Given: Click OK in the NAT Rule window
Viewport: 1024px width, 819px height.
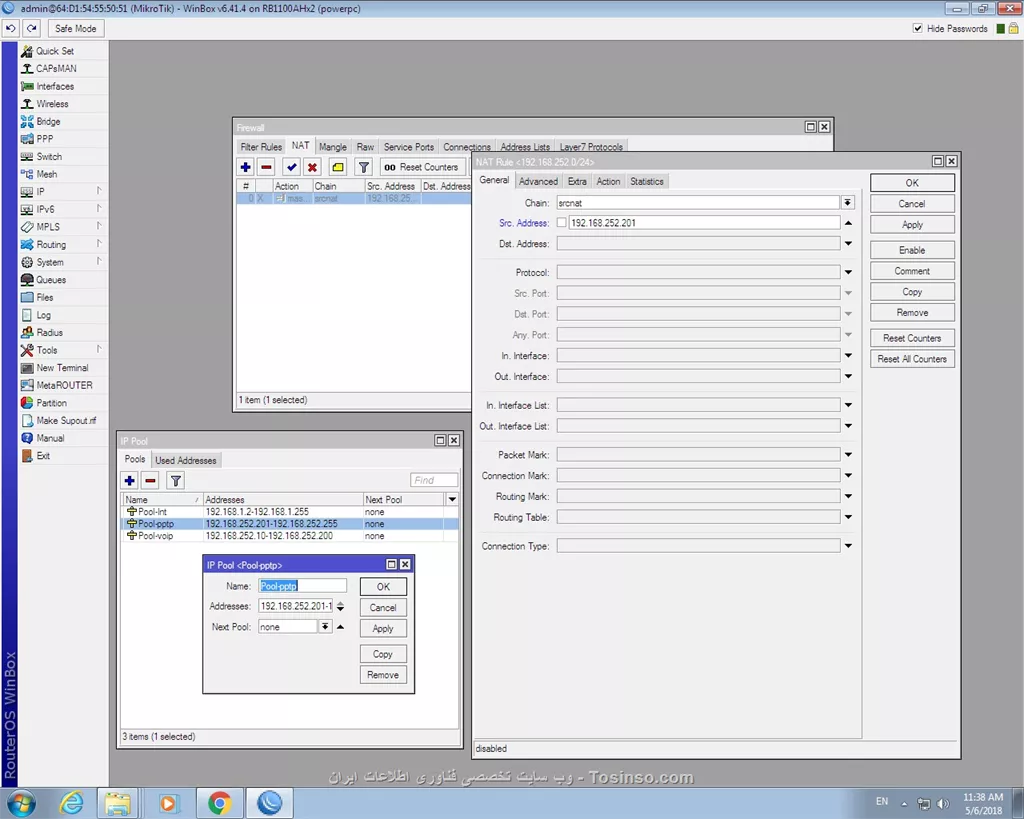Looking at the screenshot, I should coord(912,183).
